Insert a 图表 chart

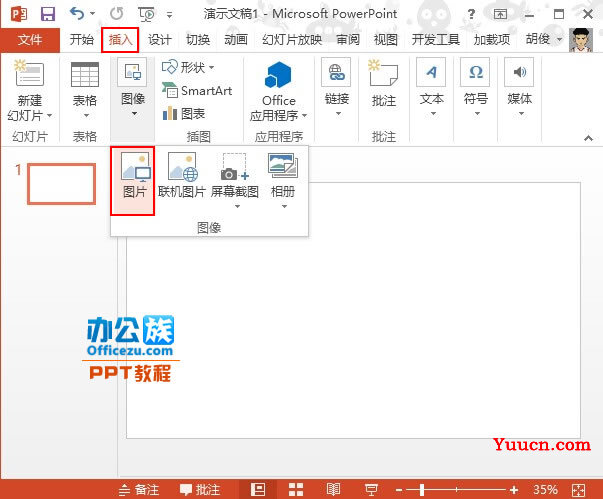184,114
